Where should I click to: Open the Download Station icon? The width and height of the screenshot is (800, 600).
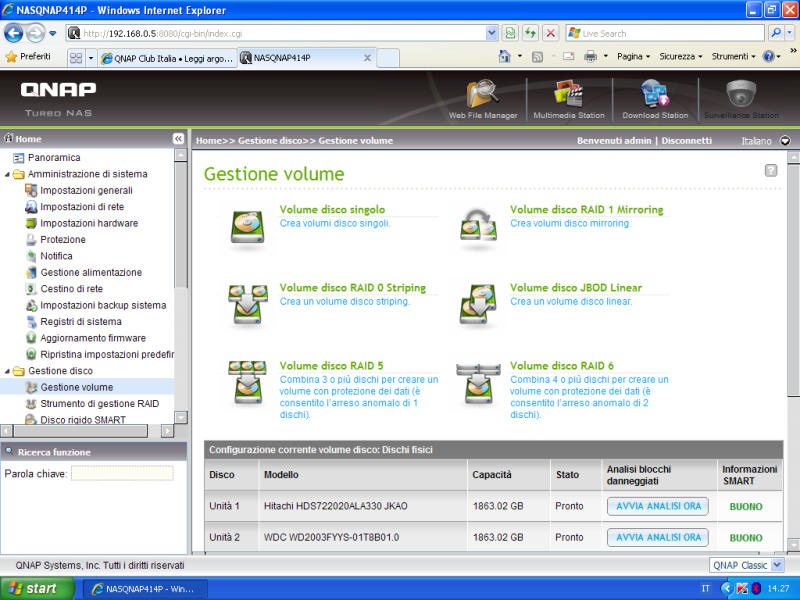[654, 97]
